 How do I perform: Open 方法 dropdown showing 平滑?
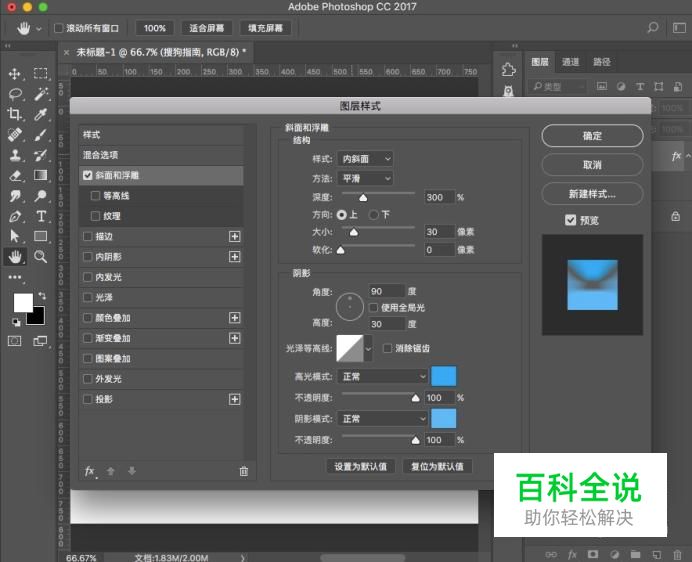(365, 178)
